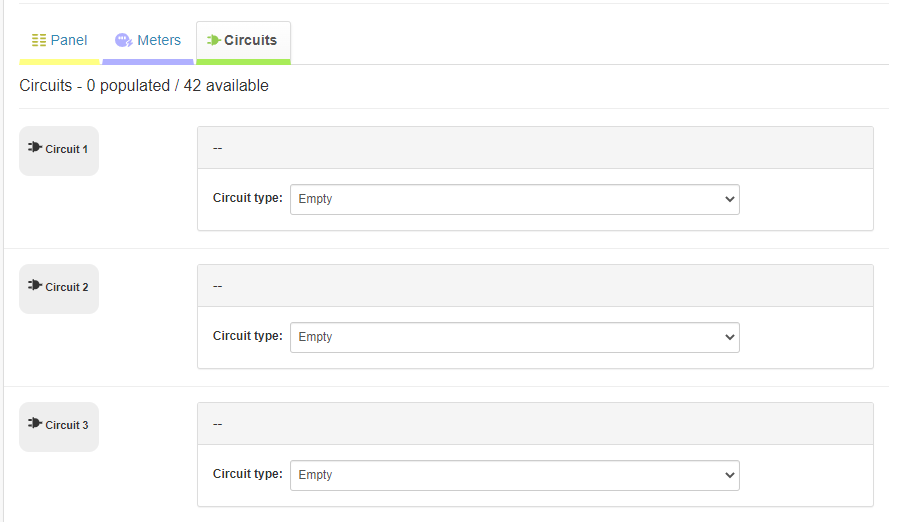The image size is (903, 522).
Task: Click the Circuit 1 card header bar
Action: click(x=535, y=148)
